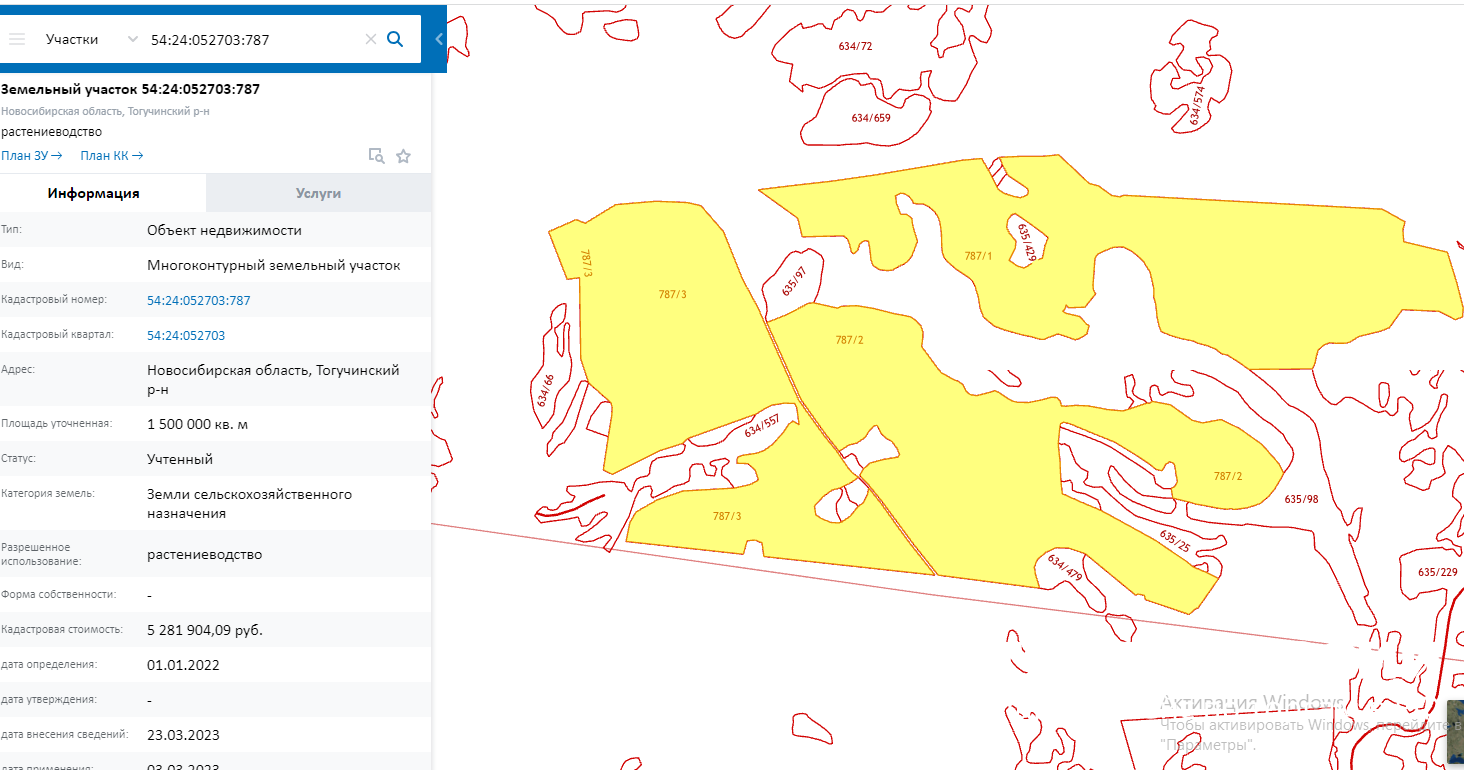This screenshot has height=770, width=1464.
Task: Open the План ЗУ link
Action: click(32, 155)
